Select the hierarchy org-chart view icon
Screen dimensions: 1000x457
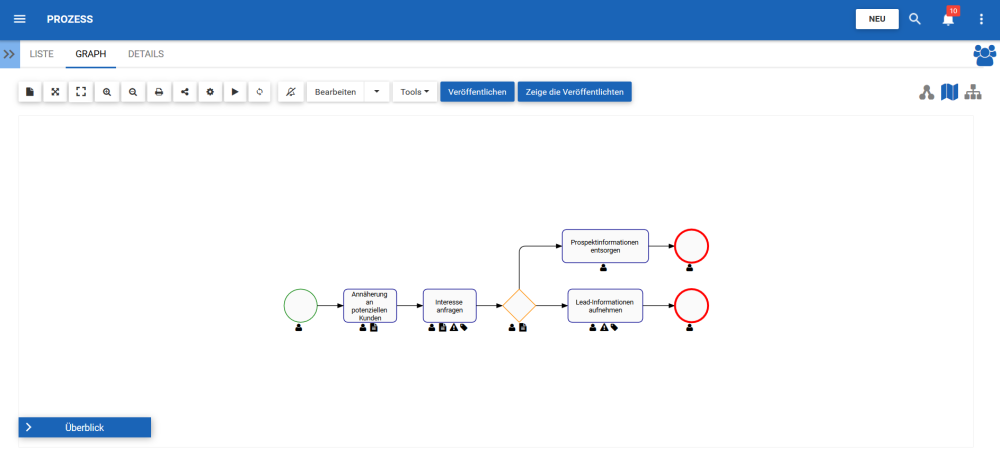point(973,92)
